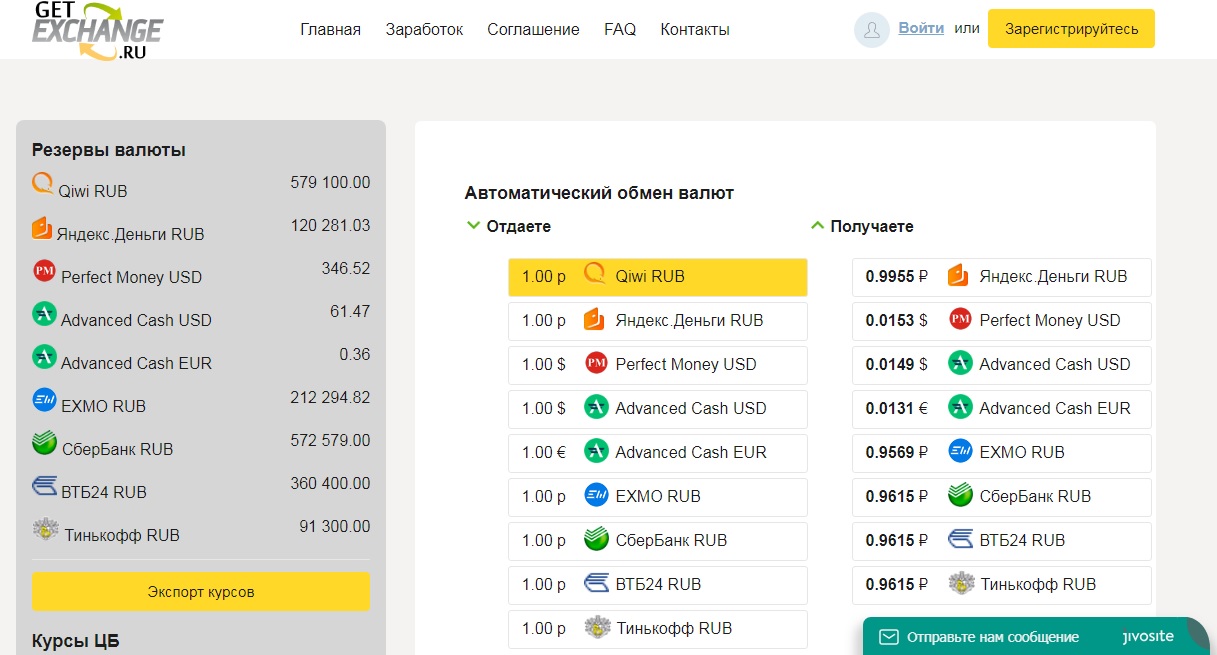Choose EXMO RUB as receive currency
The width and height of the screenshot is (1217, 655).
click(1001, 452)
